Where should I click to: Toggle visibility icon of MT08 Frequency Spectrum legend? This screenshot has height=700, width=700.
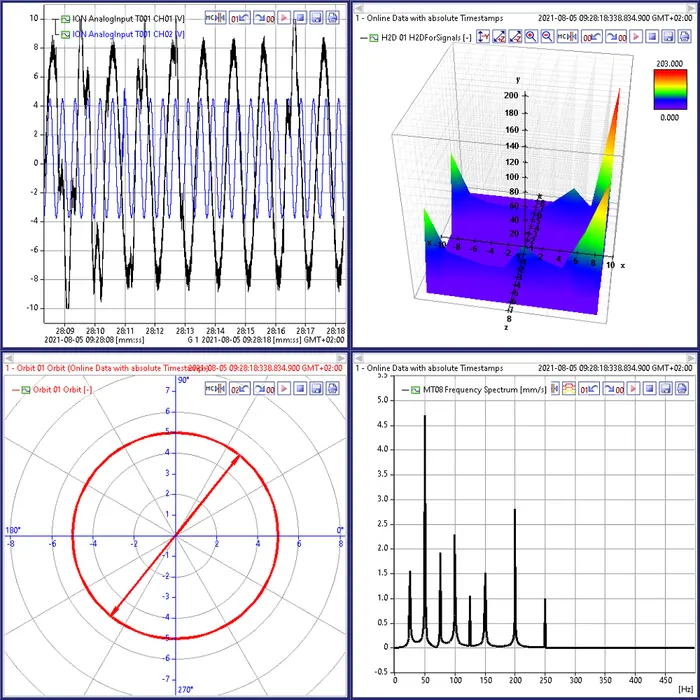(x=416, y=390)
